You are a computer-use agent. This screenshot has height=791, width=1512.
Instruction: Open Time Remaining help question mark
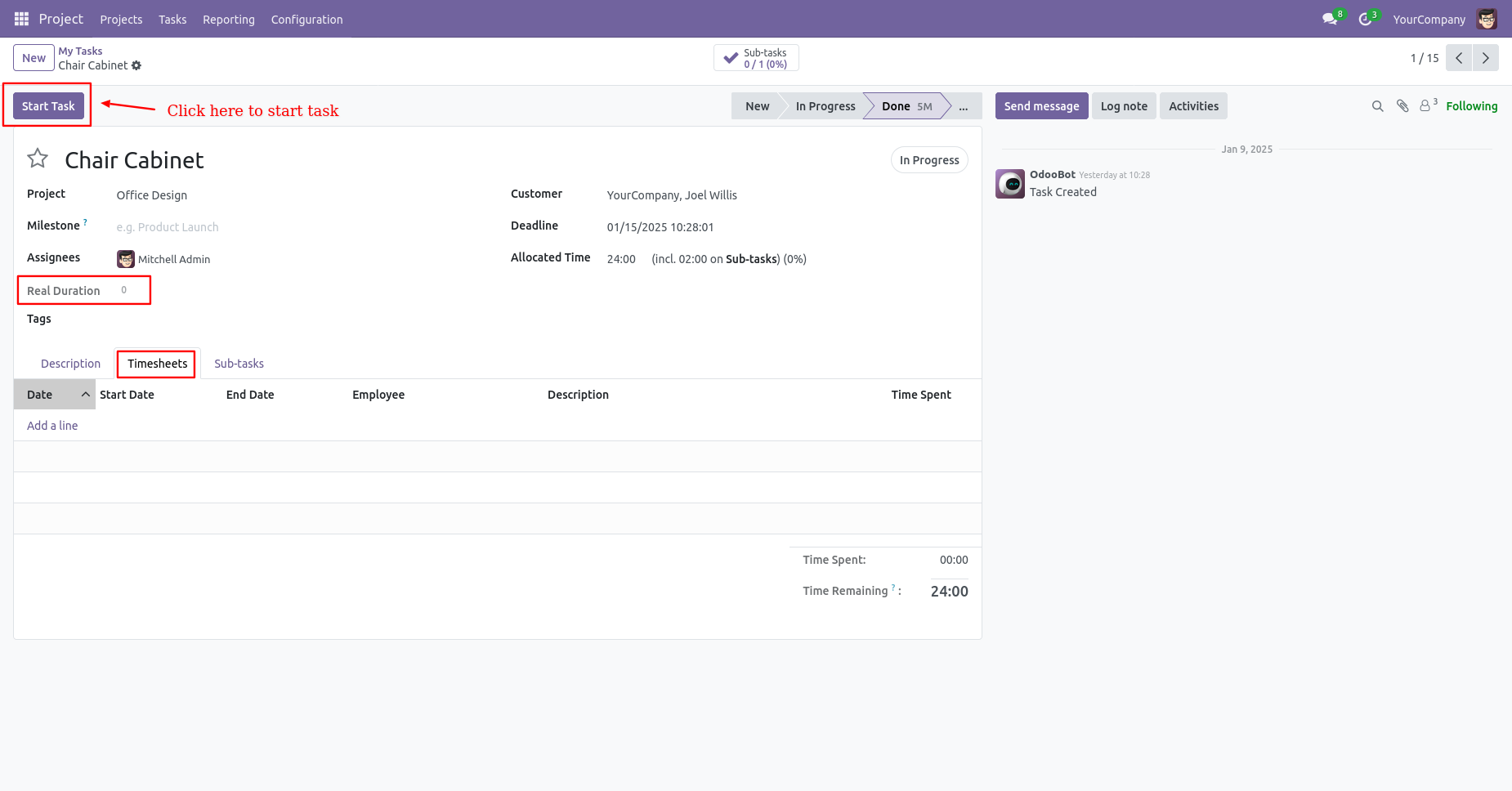(893, 588)
